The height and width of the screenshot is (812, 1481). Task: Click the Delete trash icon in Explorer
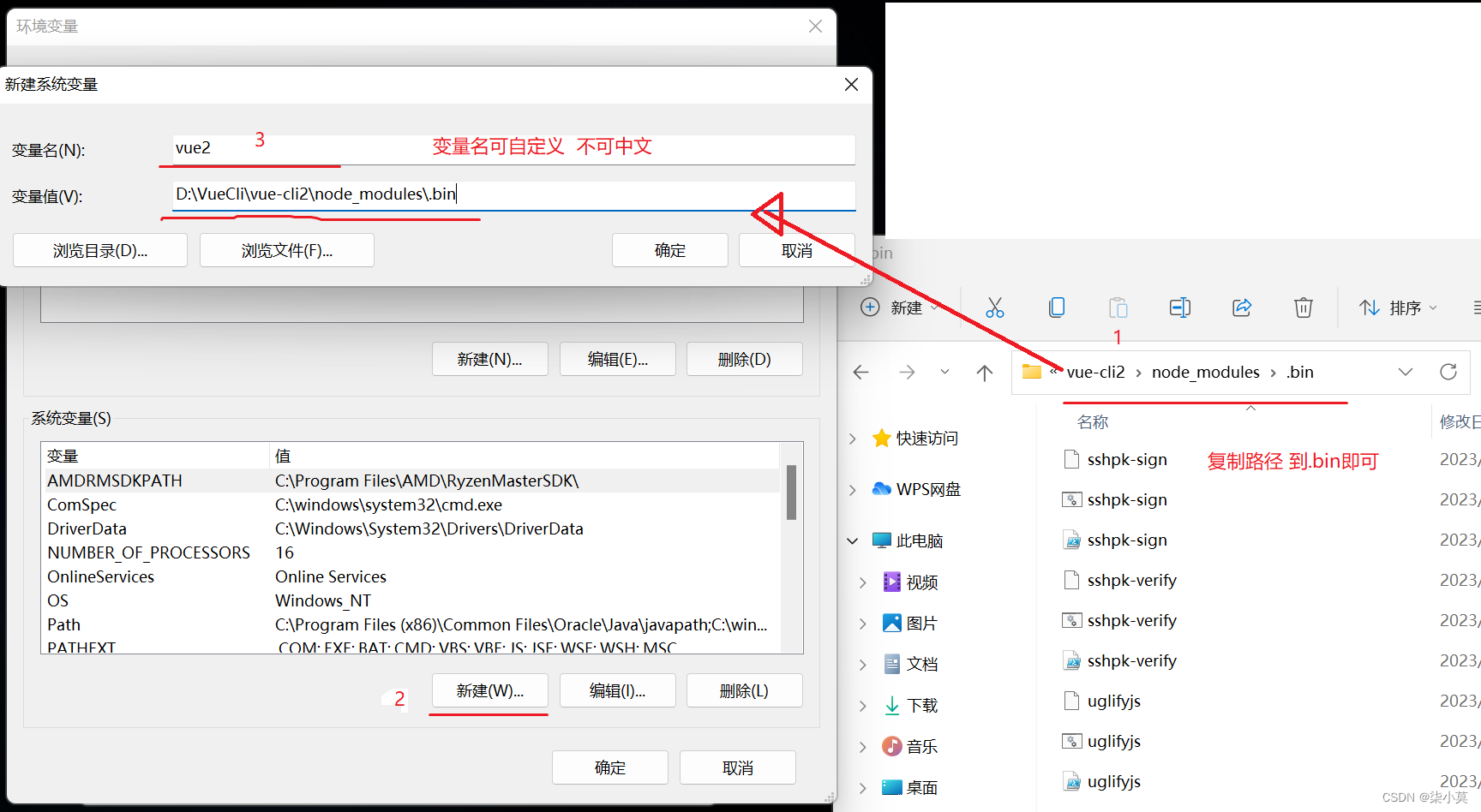pyautogui.click(x=1304, y=307)
